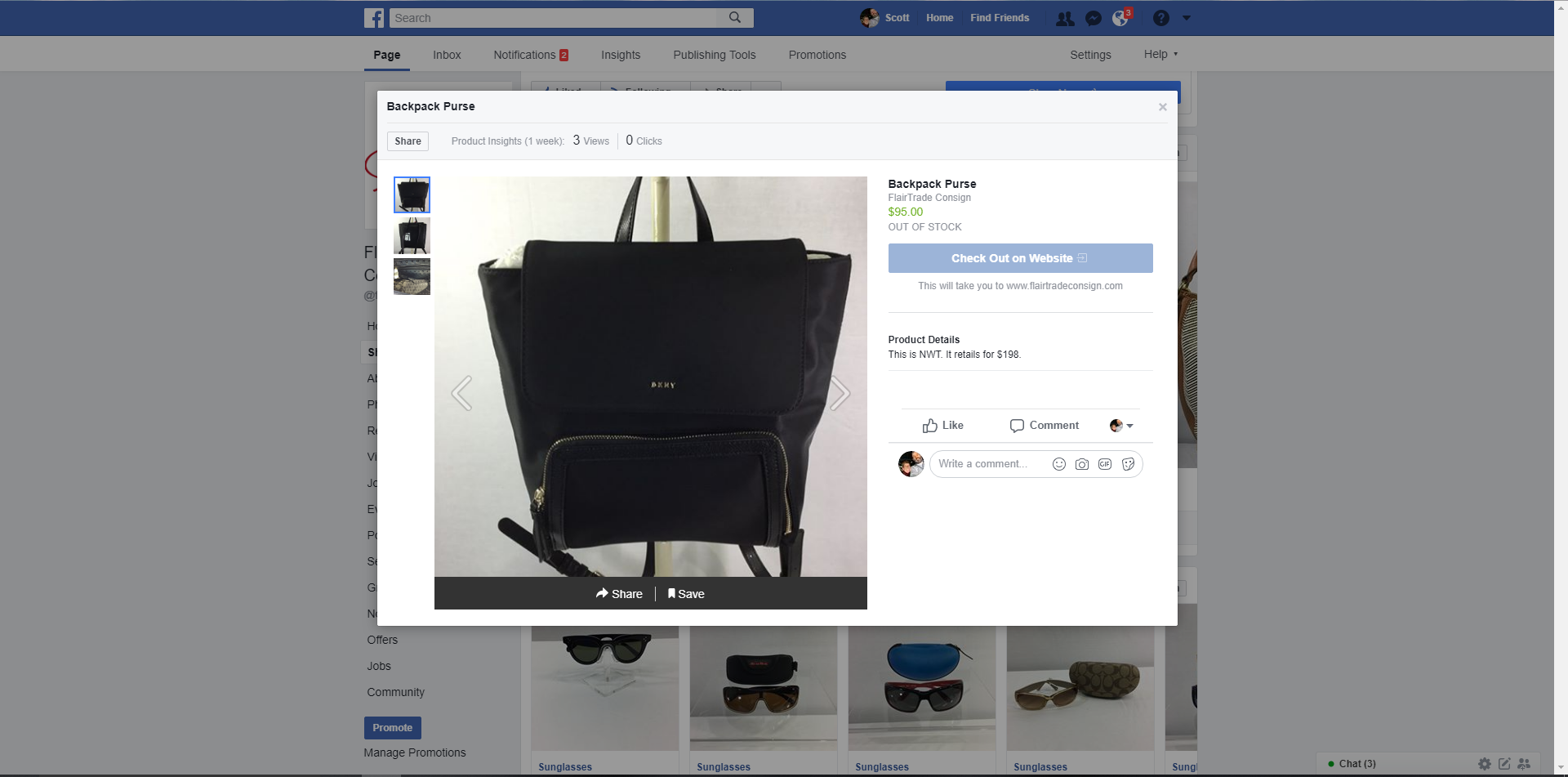Open the globe notifications icon
The image size is (1568, 777).
(x=1120, y=18)
